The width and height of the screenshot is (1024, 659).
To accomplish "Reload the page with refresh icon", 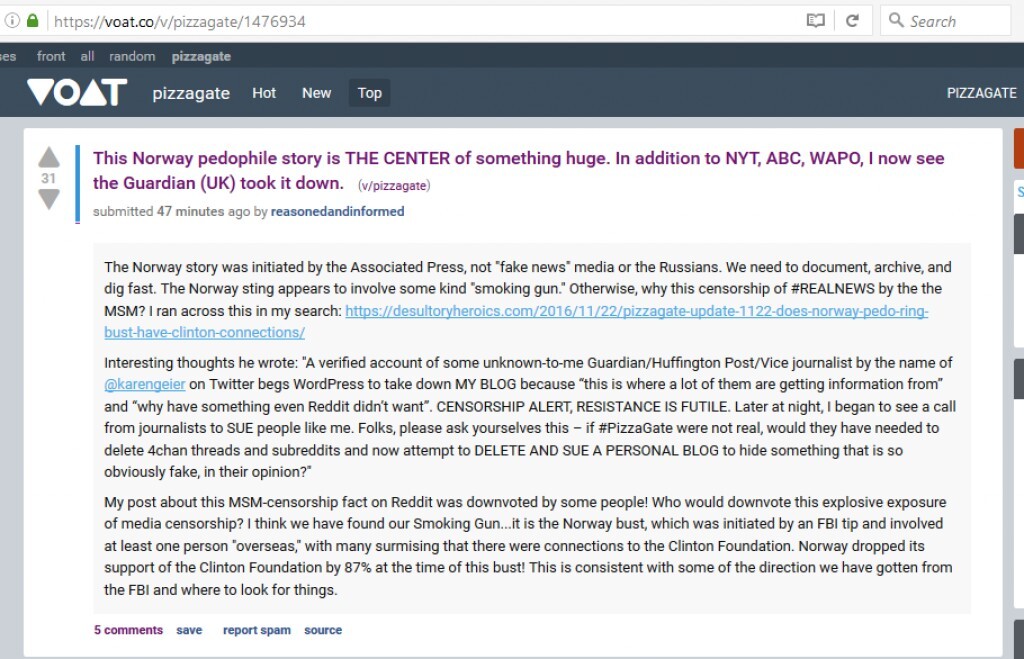I will tap(853, 21).
